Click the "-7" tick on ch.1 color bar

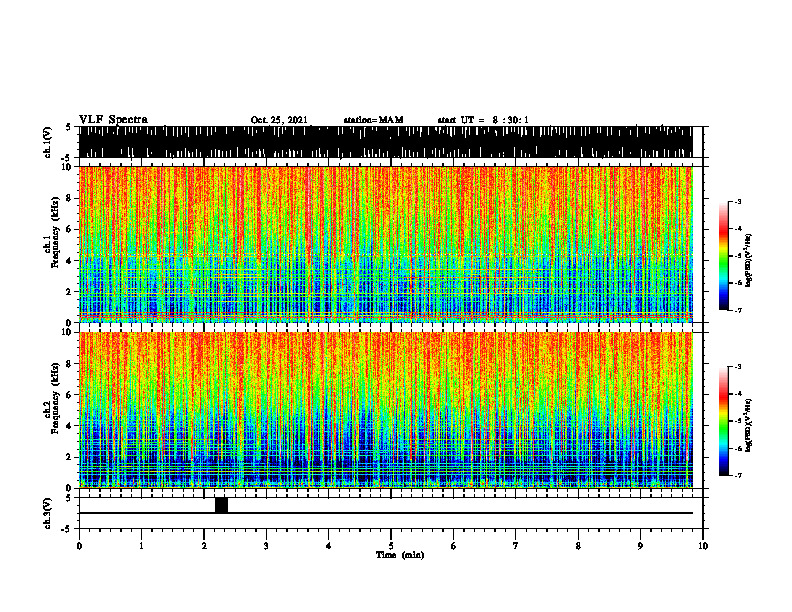tap(737, 310)
